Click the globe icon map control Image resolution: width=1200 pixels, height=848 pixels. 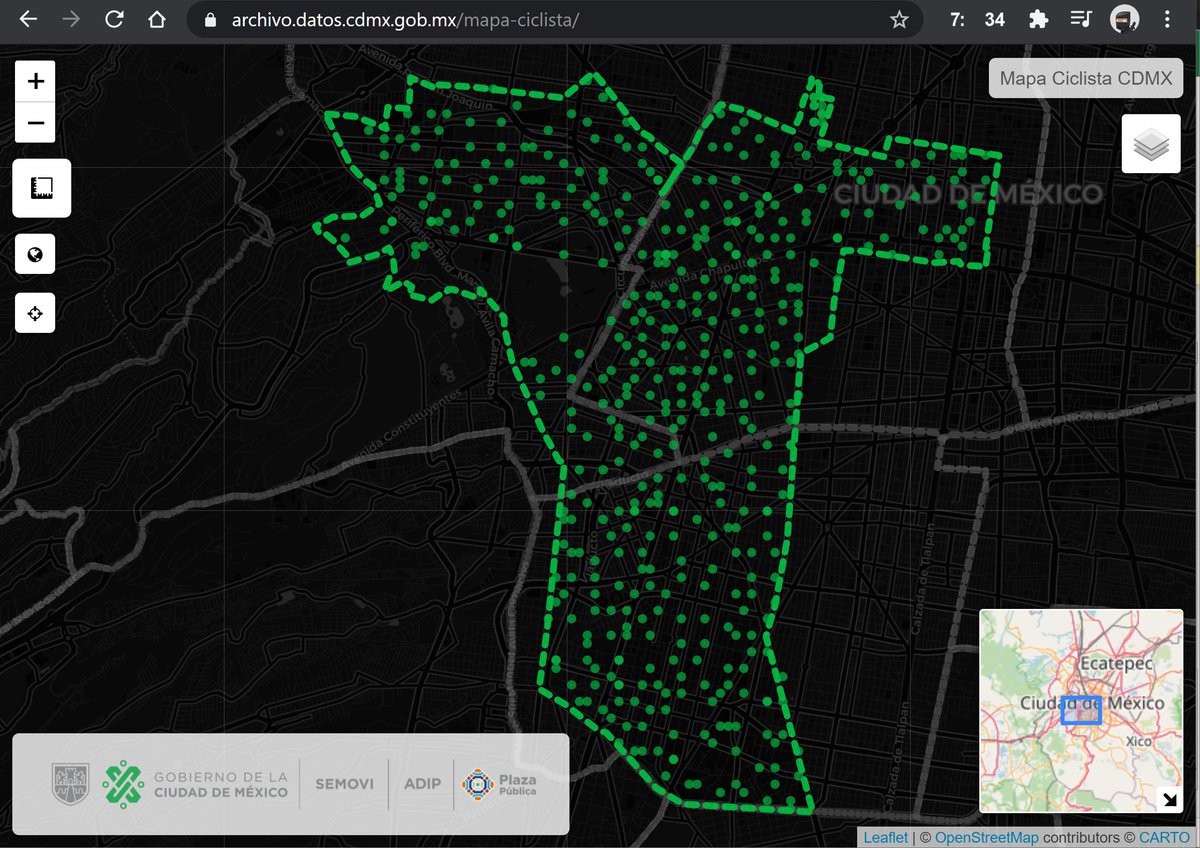point(35,254)
